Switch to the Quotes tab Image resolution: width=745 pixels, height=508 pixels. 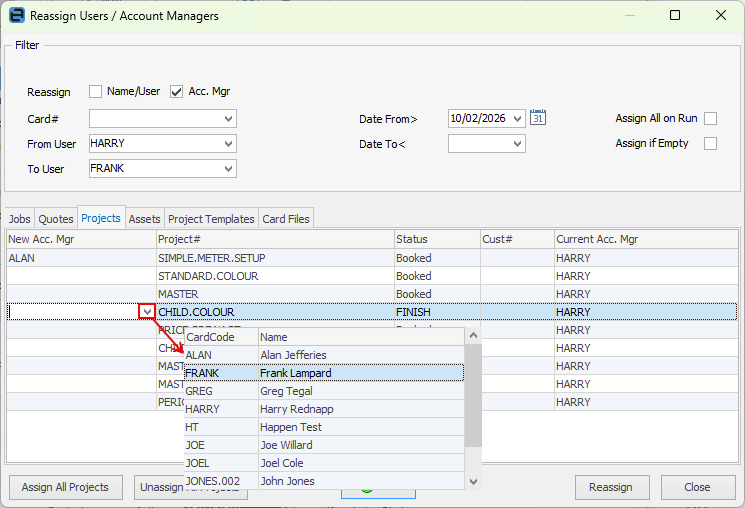pos(56,219)
